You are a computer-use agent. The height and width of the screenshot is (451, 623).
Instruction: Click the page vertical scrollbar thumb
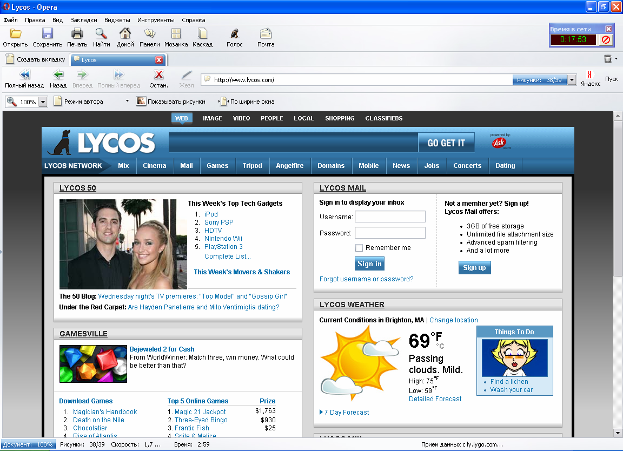617,197
